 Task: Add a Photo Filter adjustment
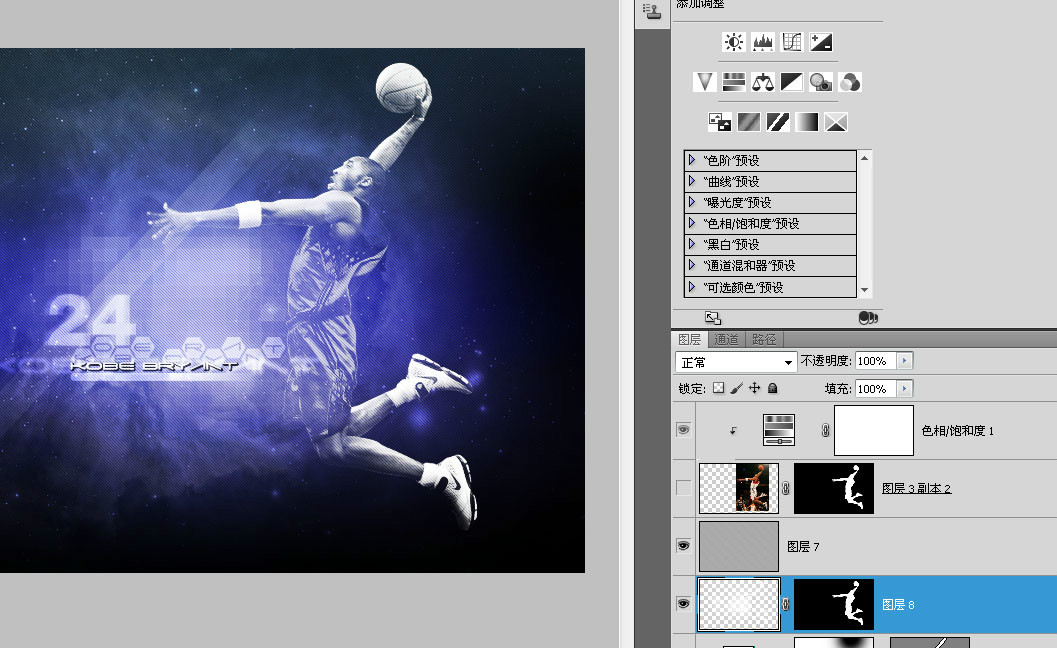point(821,82)
